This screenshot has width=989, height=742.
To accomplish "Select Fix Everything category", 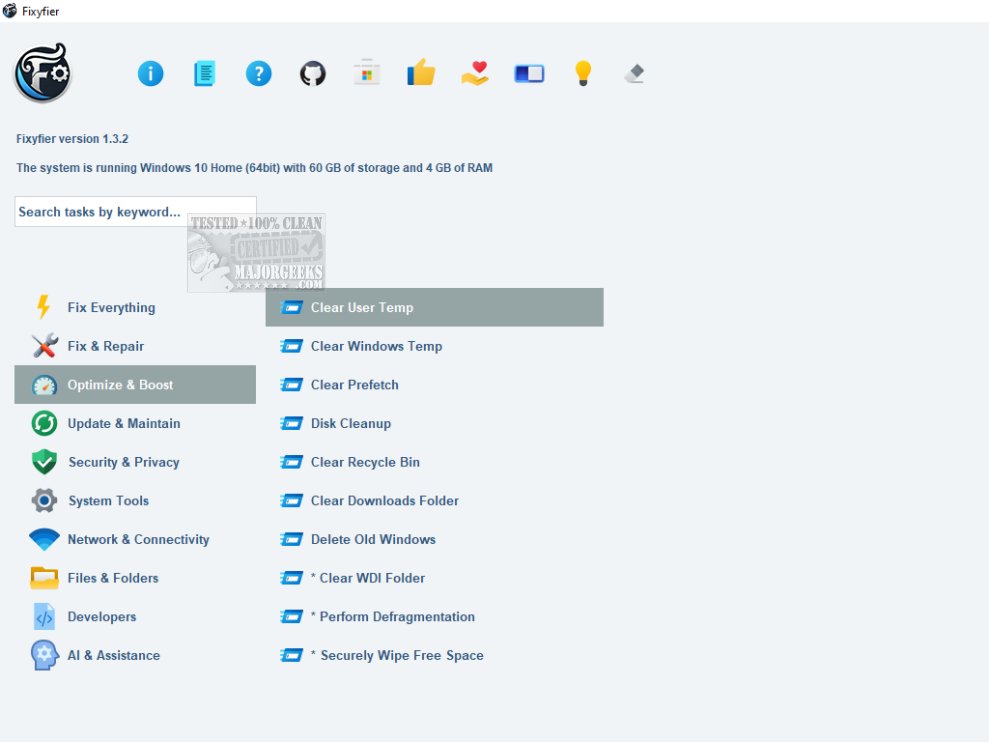I will click(x=135, y=307).
